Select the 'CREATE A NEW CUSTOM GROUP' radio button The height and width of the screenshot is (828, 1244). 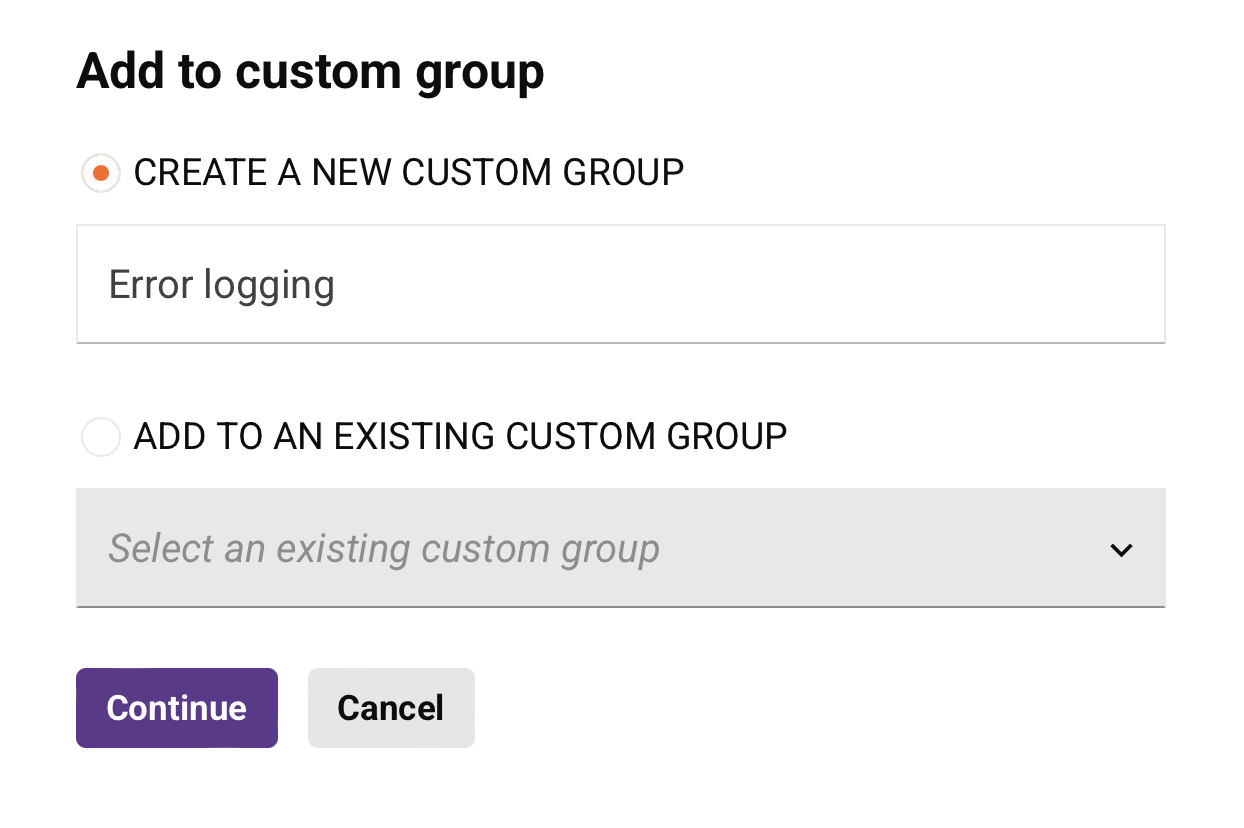[x=100, y=172]
